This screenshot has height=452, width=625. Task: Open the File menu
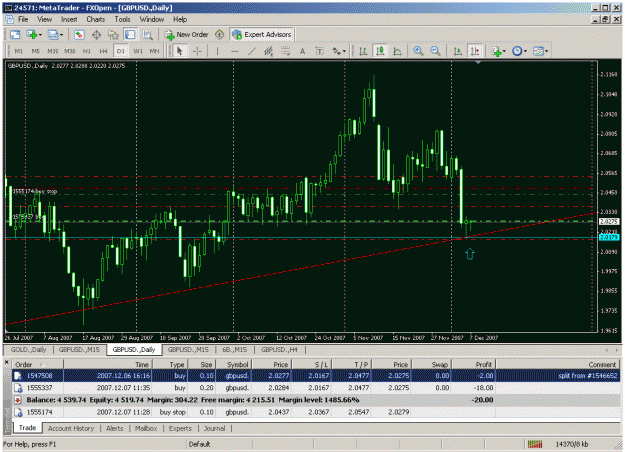click(x=23, y=19)
